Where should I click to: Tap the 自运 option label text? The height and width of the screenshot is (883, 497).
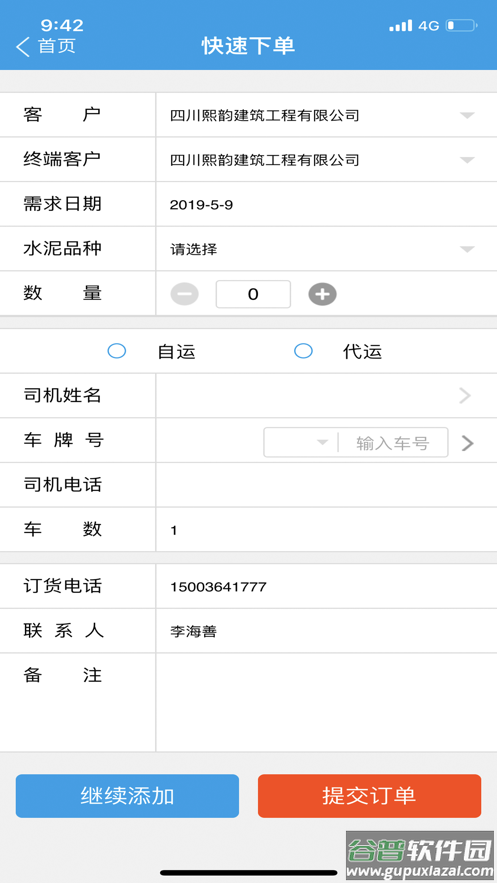tap(176, 352)
